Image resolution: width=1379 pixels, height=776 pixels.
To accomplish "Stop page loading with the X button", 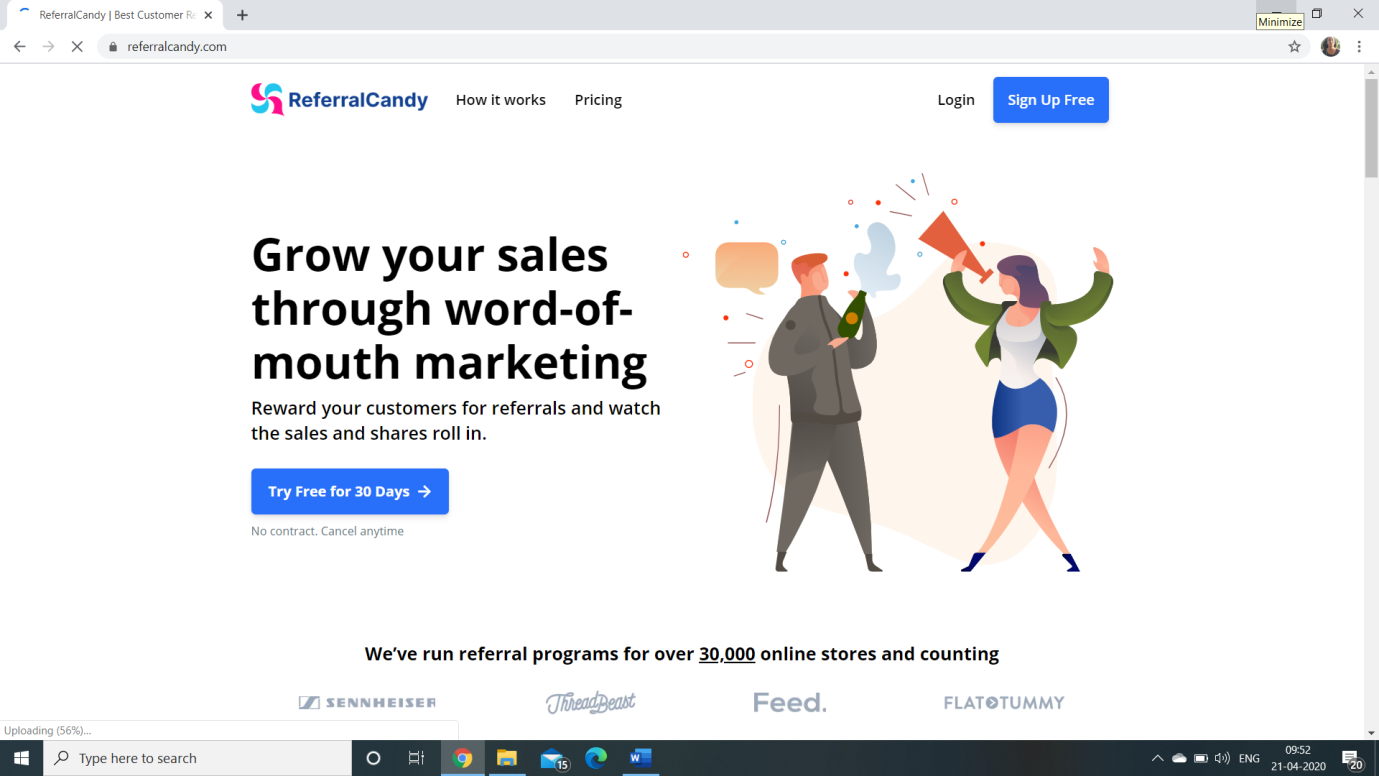I will (77, 46).
